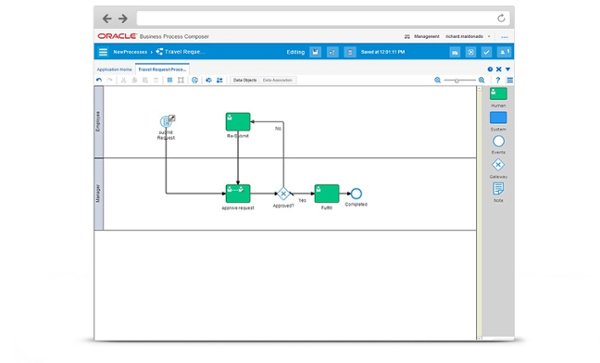
Task: Select the System task palette item
Action: click(x=498, y=118)
